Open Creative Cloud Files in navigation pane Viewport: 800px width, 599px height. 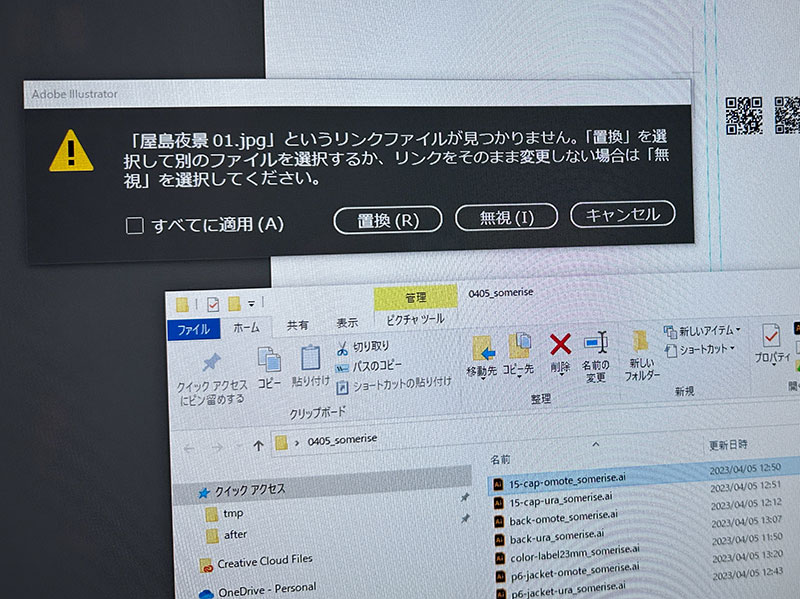pyautogui.click(x=265, y=561)
